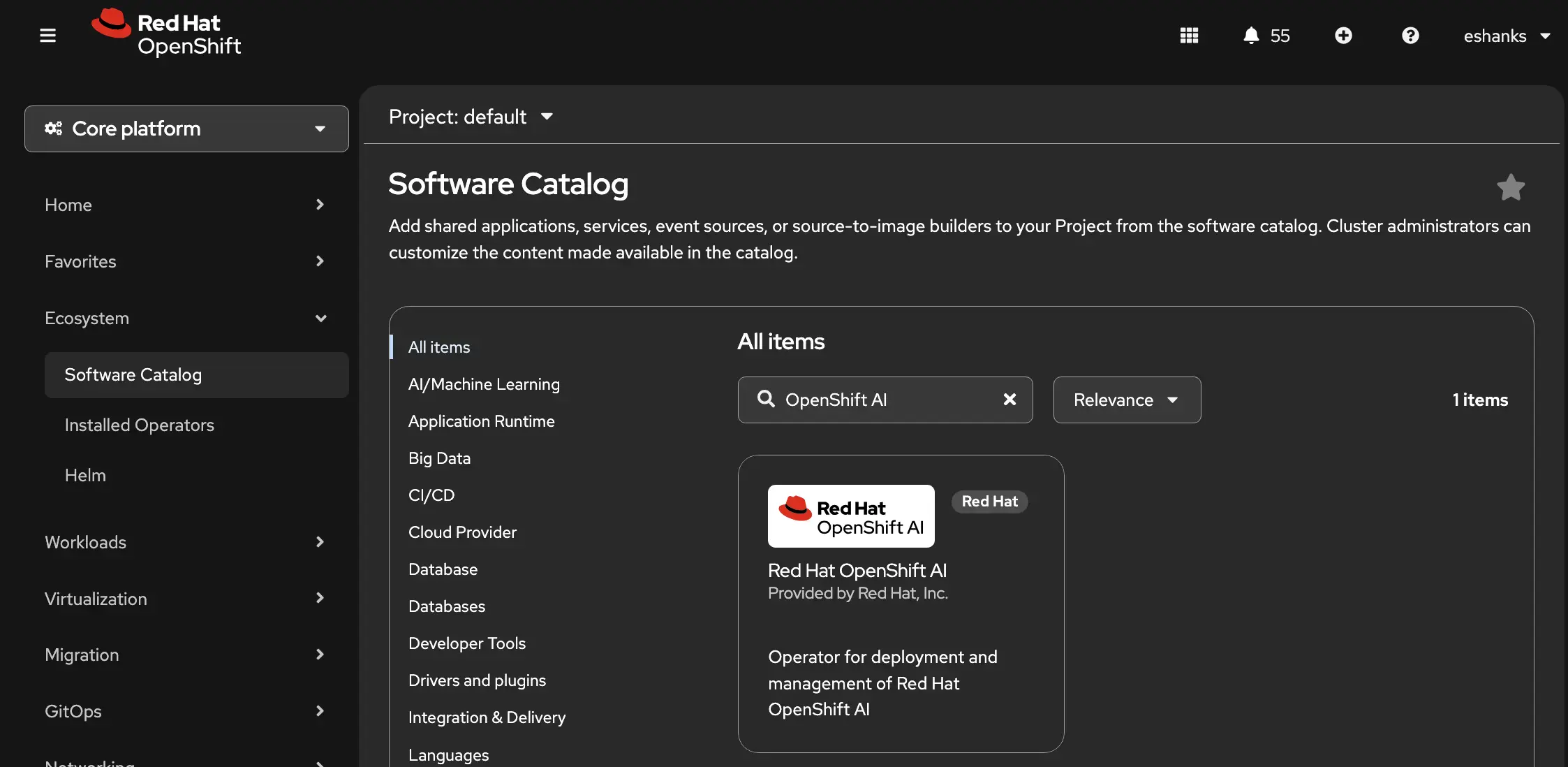Filter by AI/Machine Learning category

coord(484,384)
